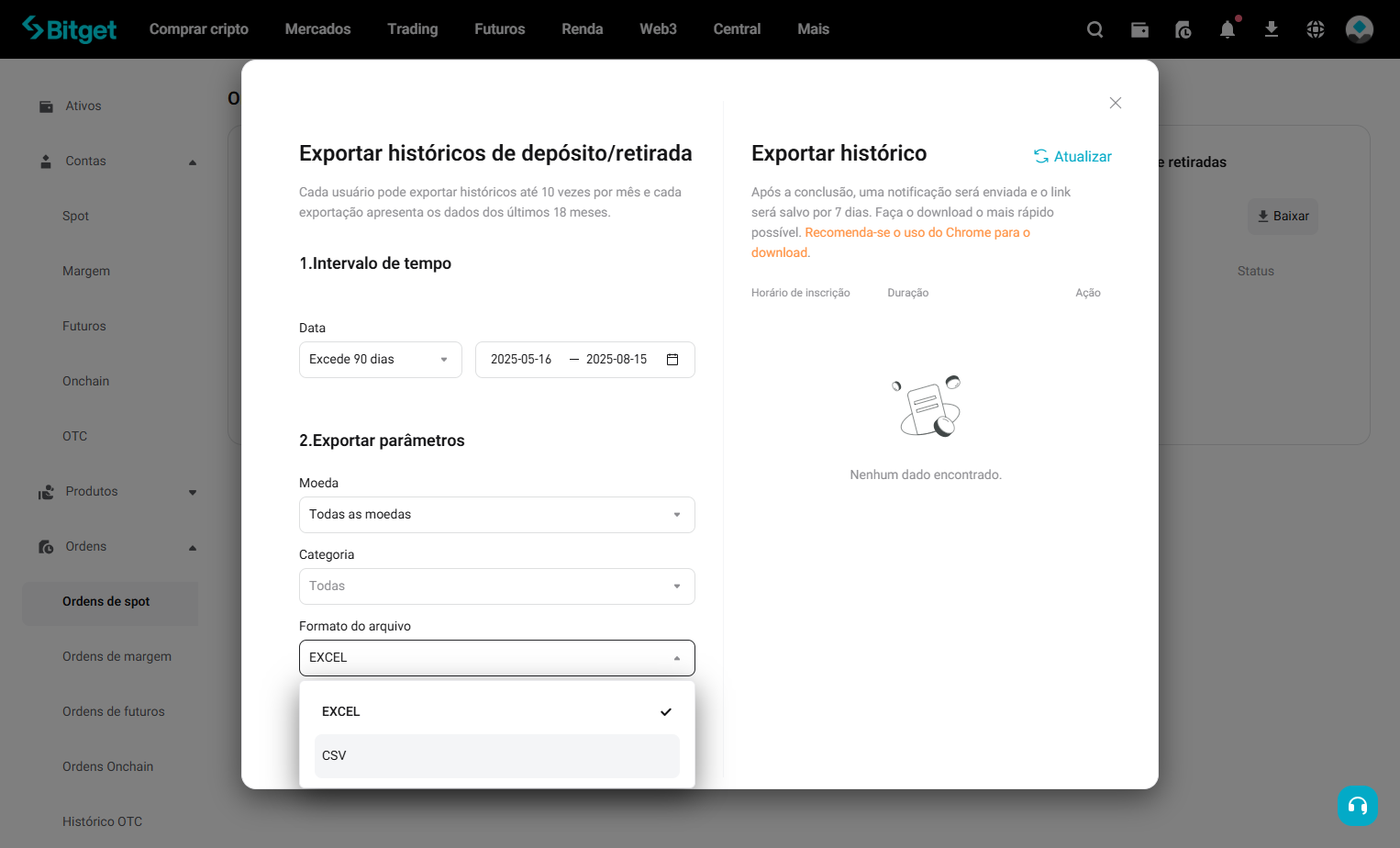
Task: Click the start date 2025-05-16 field
Action: (521, 360)
